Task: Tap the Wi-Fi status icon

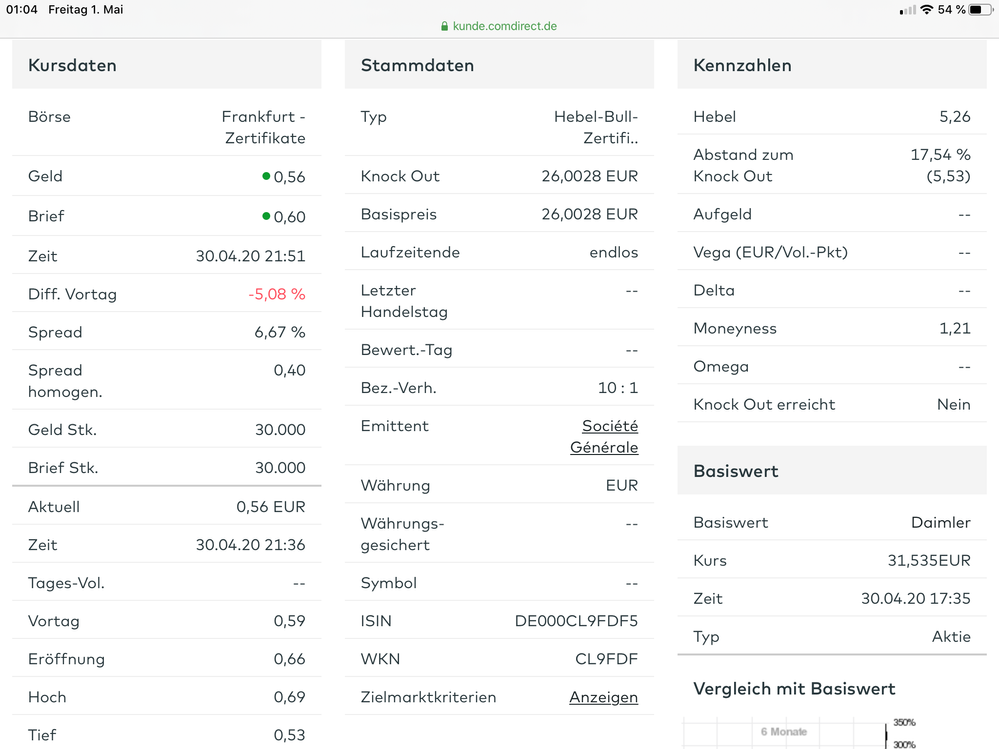Action: point(927,9)
